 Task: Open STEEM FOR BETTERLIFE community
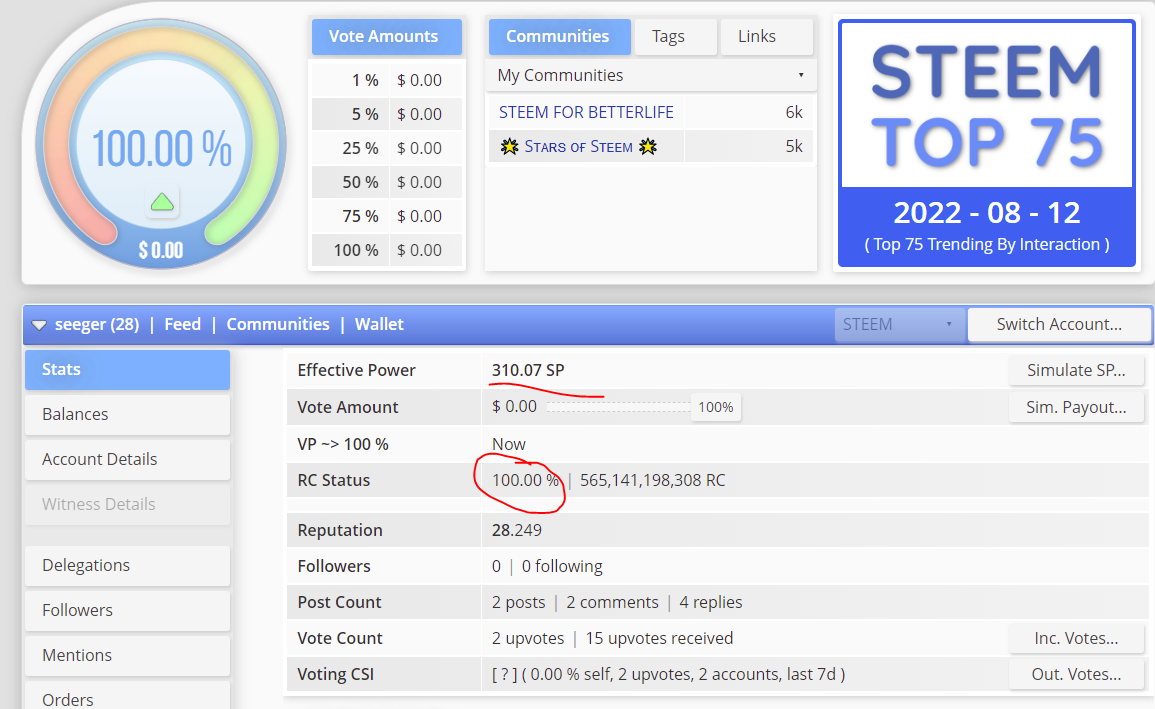(x=586, y=113)
